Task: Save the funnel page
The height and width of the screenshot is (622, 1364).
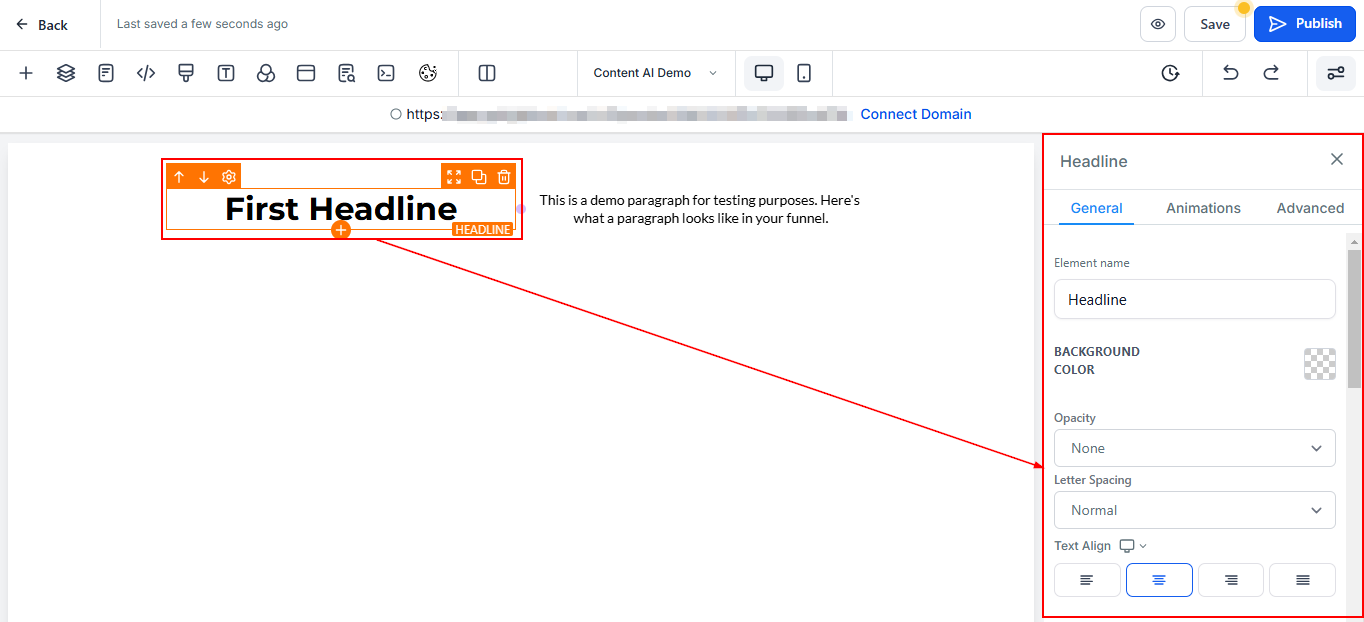Action: click(x=1215, y=24)
